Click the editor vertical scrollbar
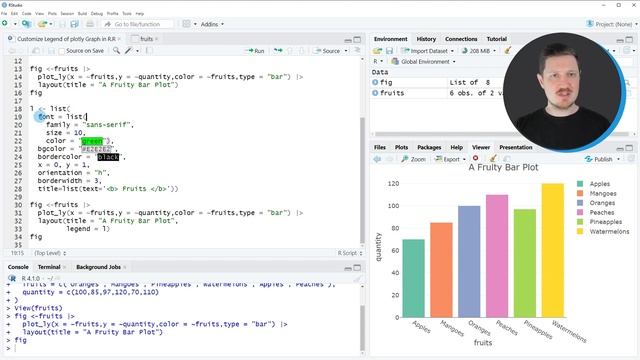Image resolution: width=640 pixels, height=360 pixels. (362, 180)
